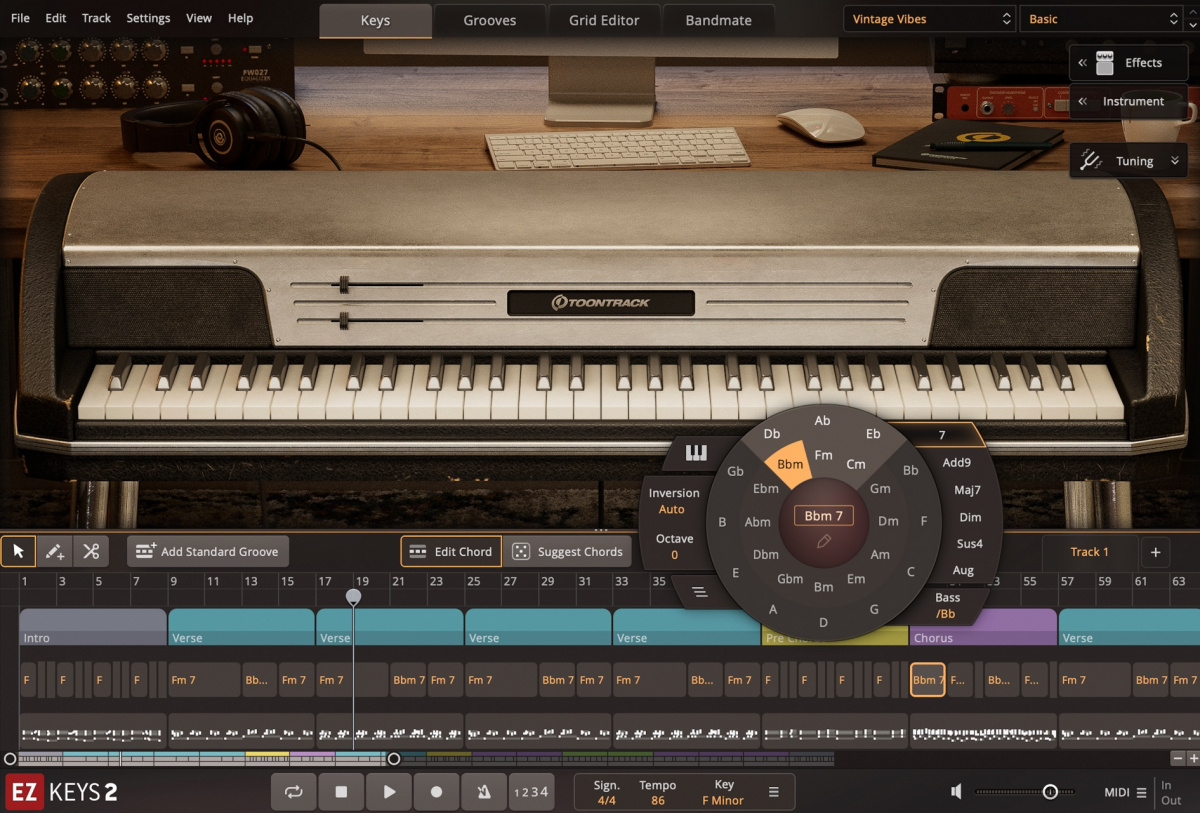Click the Add Standard Groove button
The image size is (1200, 813).
click(x=207, y=551)
